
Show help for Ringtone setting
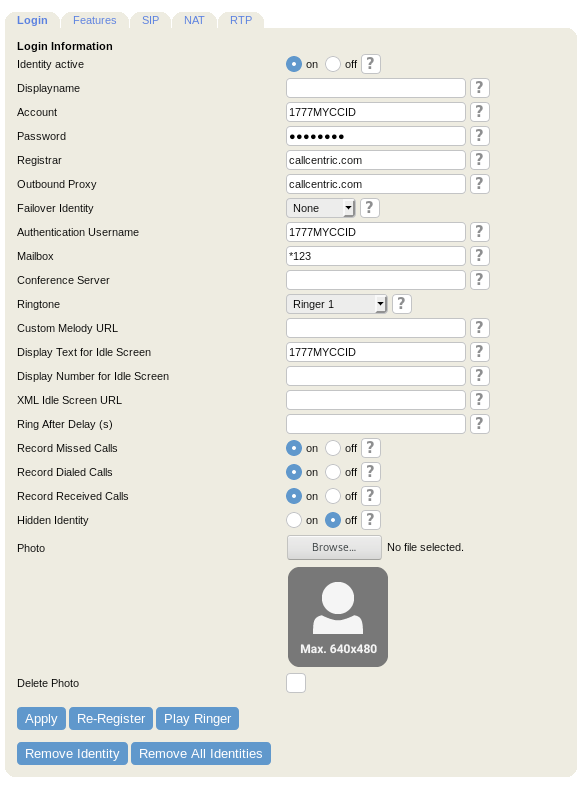(x=402, y=304)
